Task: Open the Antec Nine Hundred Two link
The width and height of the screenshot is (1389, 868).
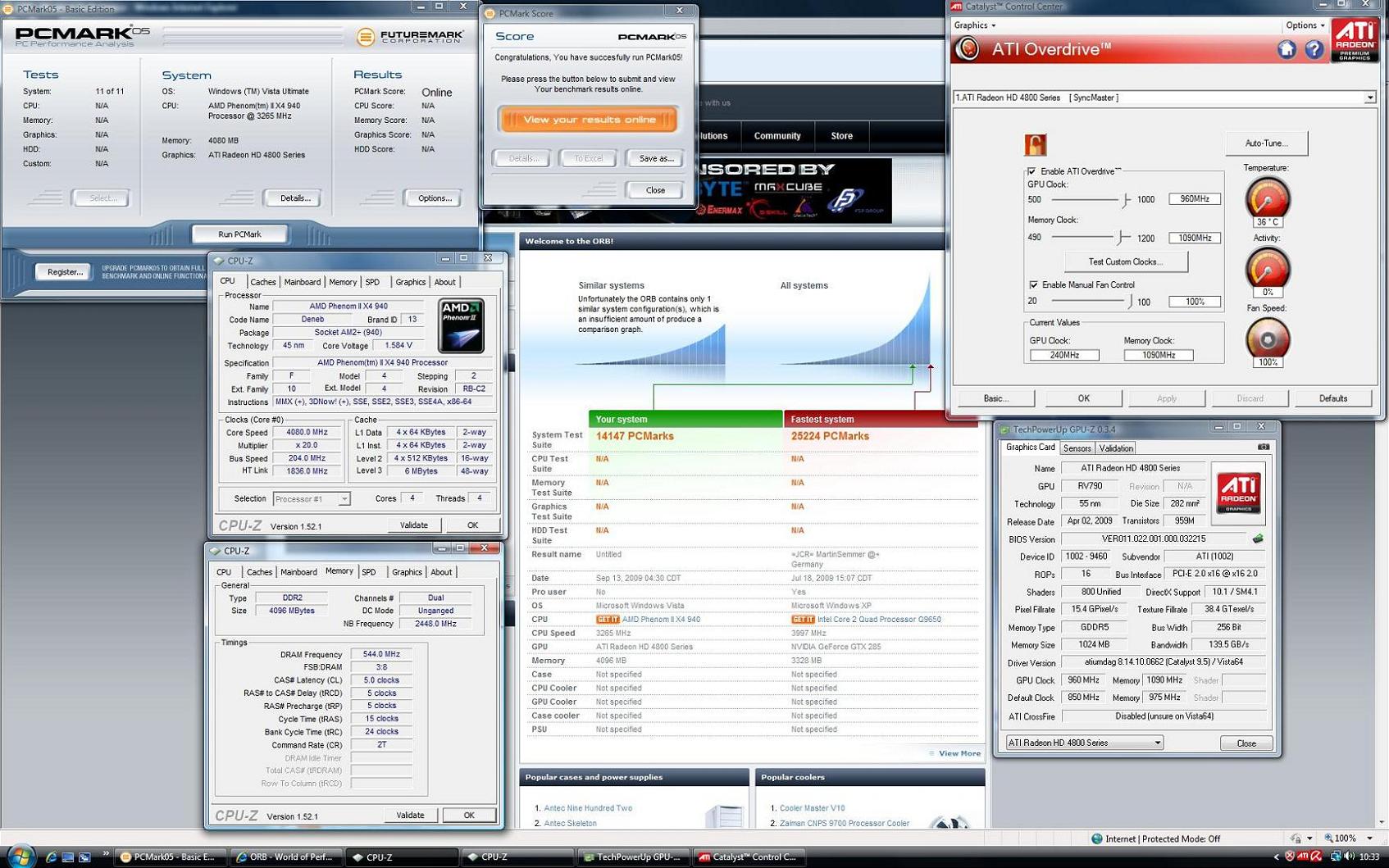Action: 588,808
